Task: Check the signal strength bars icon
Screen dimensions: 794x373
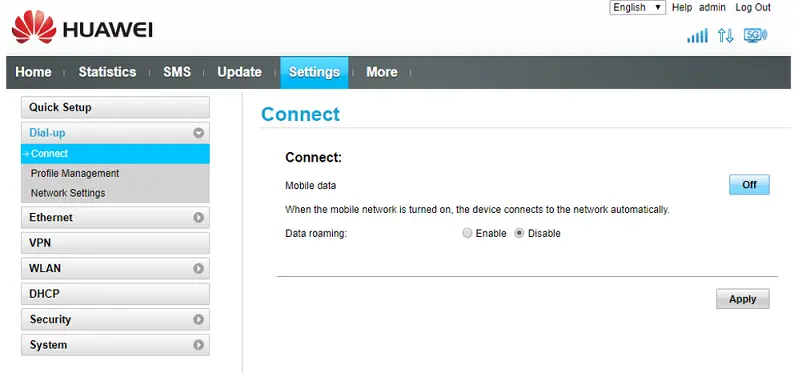Action: [697, 35]
